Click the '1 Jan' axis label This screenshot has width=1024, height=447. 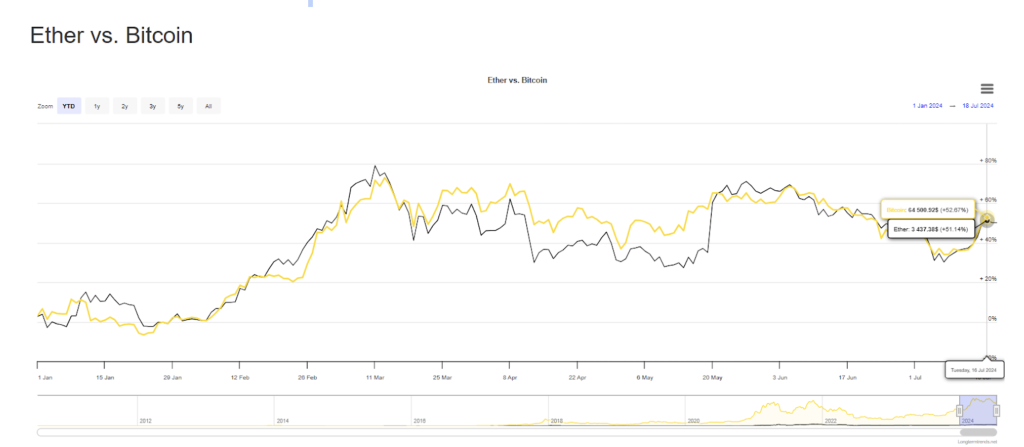pyautogui.click(x=45, y=378)
